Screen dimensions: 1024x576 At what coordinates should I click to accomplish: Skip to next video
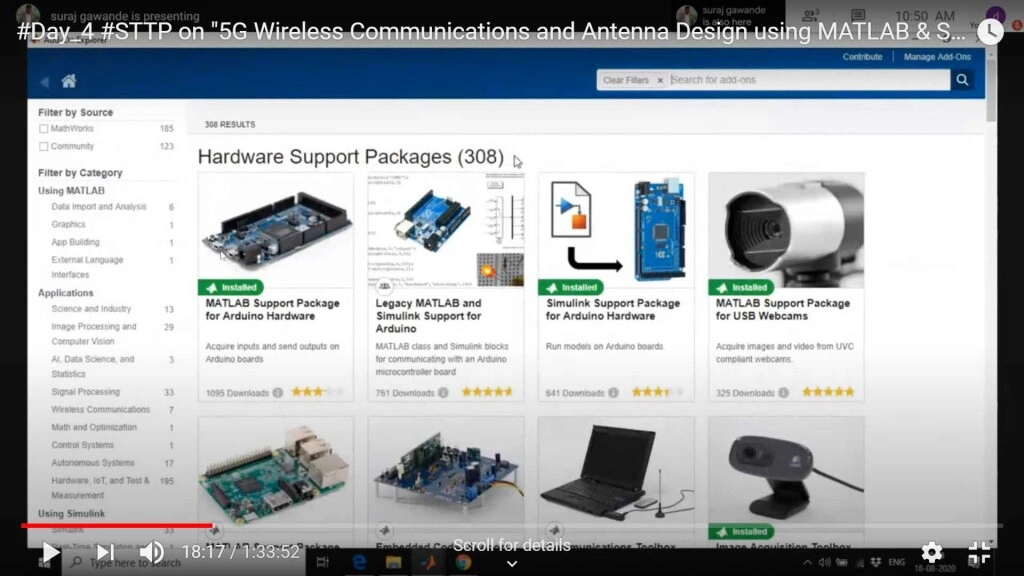(x=105, y=552)
